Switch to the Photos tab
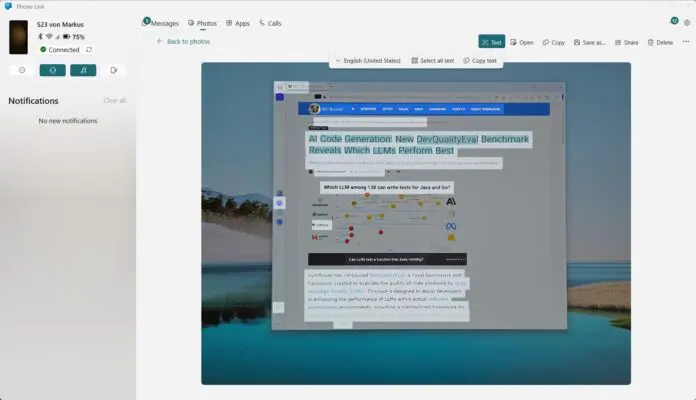 pyautogui.click(x=202, y=23)
